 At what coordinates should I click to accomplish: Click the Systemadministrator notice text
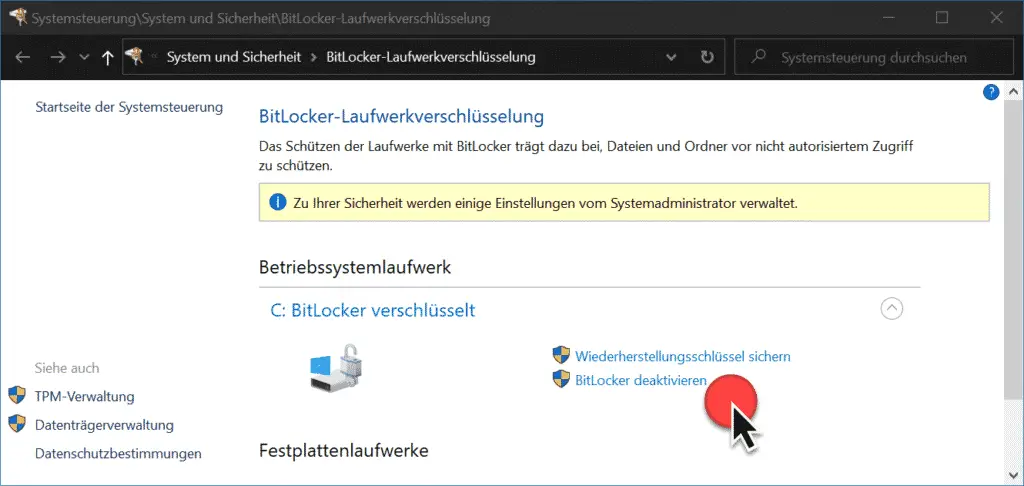546,203
